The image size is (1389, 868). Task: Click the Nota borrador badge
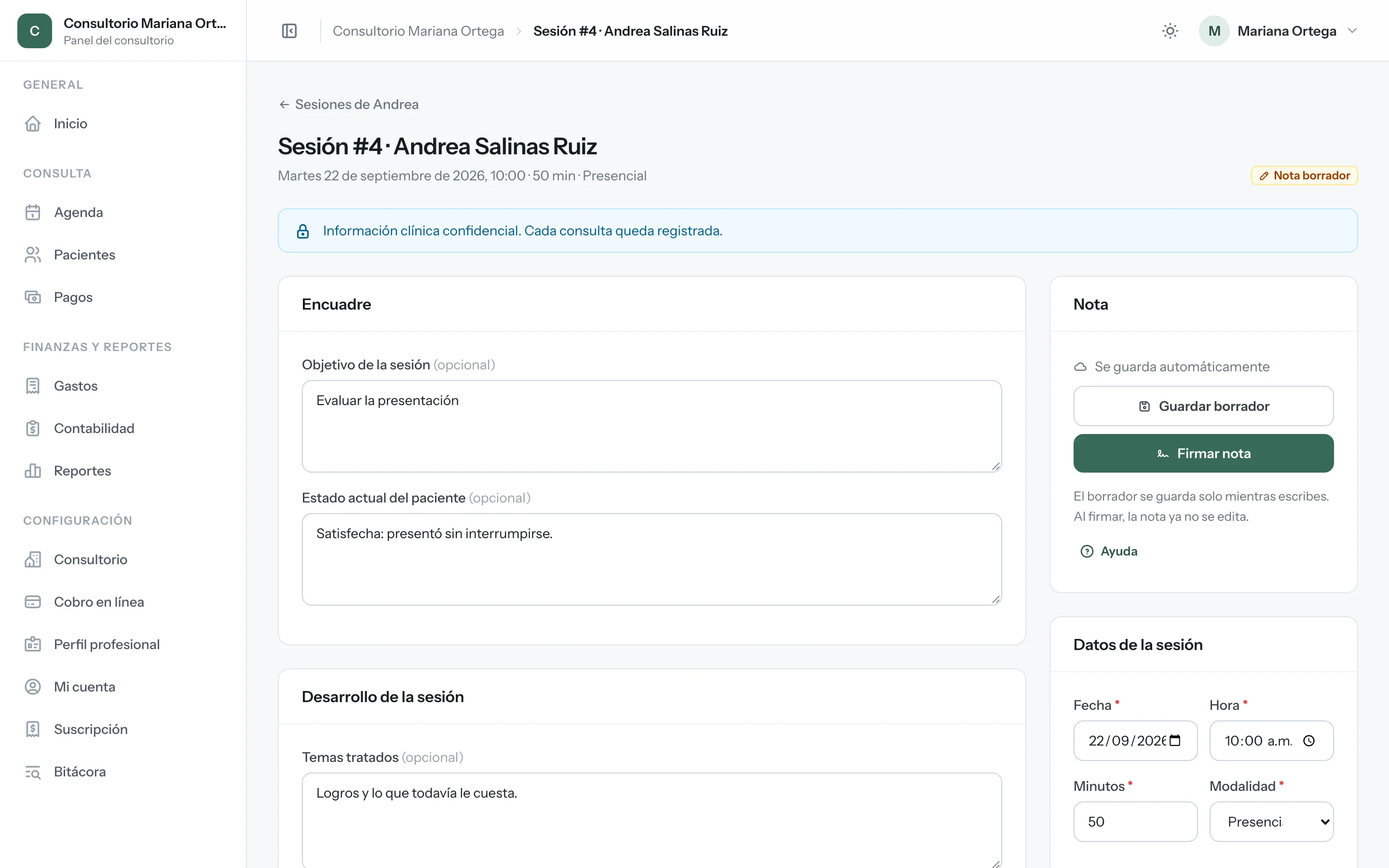pos(1304,176)
